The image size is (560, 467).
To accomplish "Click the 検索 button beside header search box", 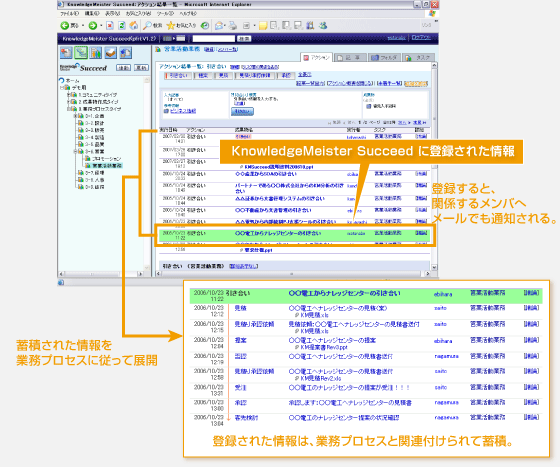I will point(244,39).
